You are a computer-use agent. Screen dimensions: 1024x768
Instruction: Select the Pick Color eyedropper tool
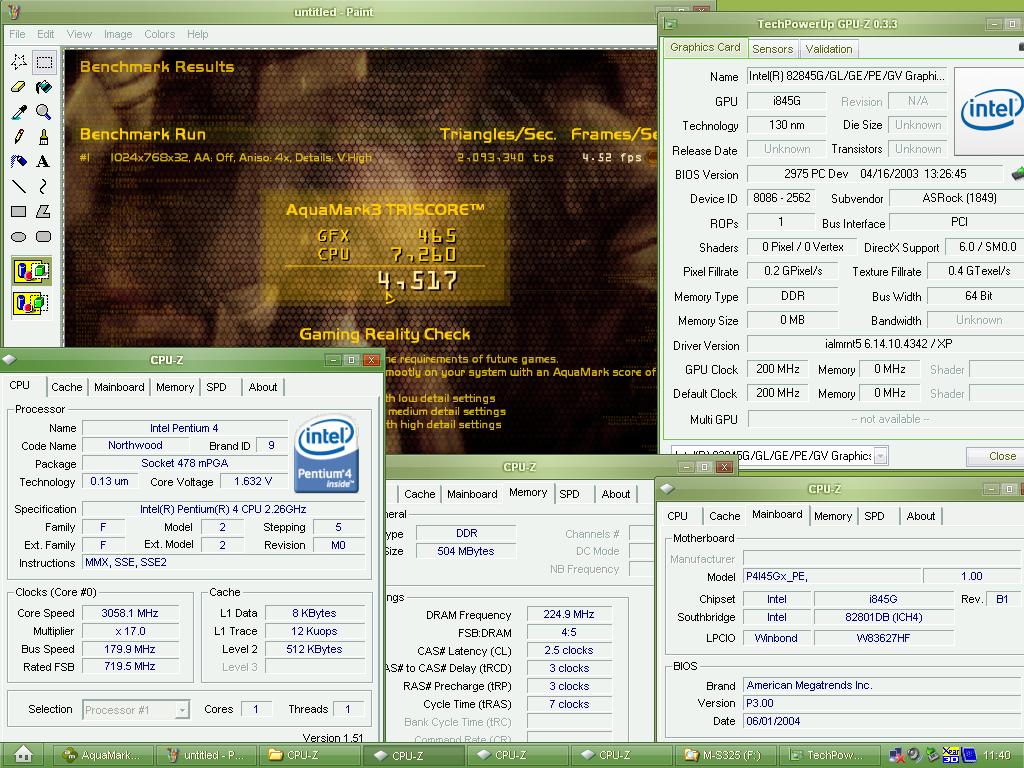pos(19,112)
